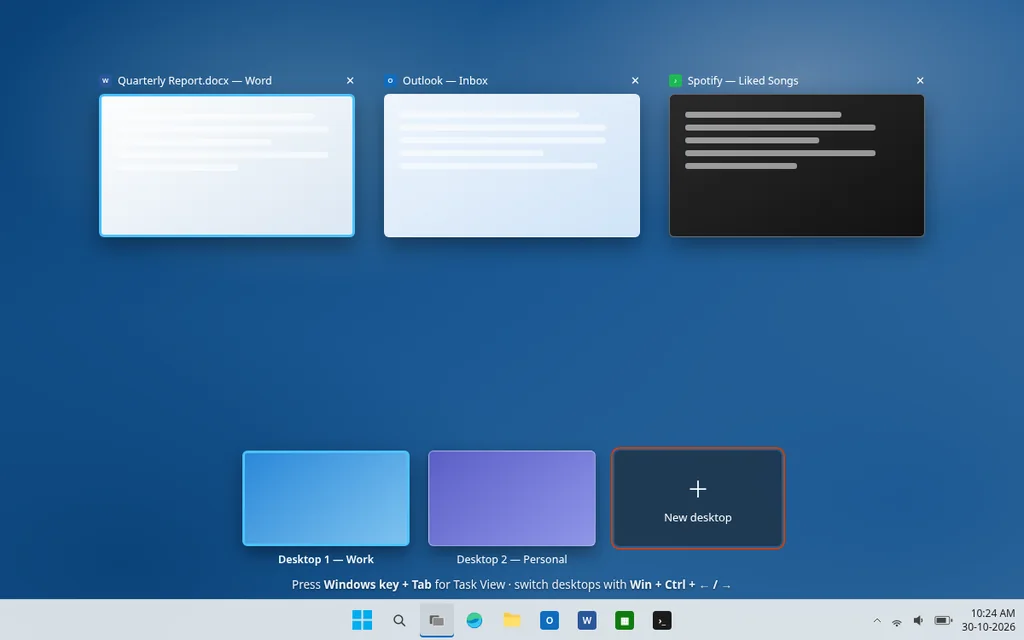Switch to the Spotify Liked Songs thumbnail

[797, 165]
